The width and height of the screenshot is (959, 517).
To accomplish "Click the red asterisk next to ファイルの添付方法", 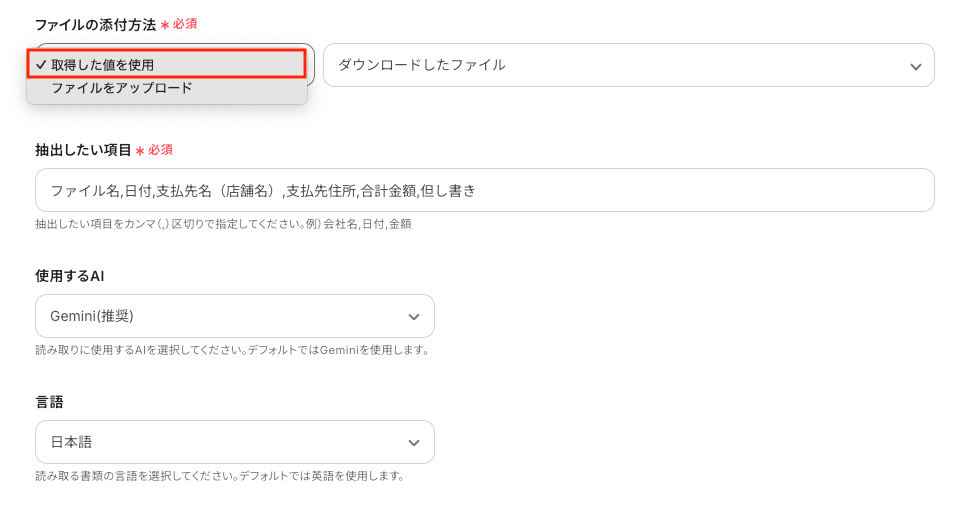I will tap(164, 25).
